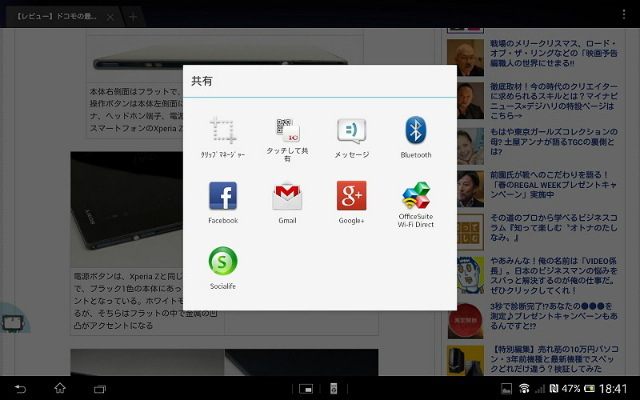The height and width of the screenshot is (400, 640).
Task: Choose タッチして共有 share option
Action: click(x=287, y=140)
